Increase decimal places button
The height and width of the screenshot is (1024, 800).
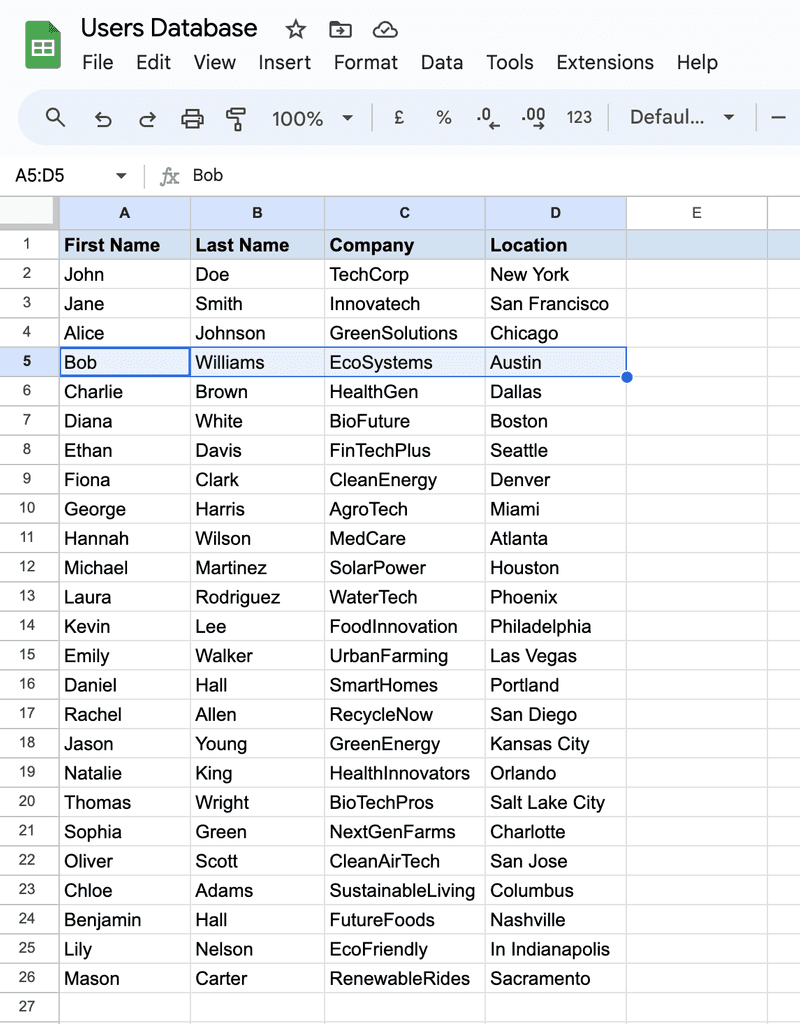[533, 118]
